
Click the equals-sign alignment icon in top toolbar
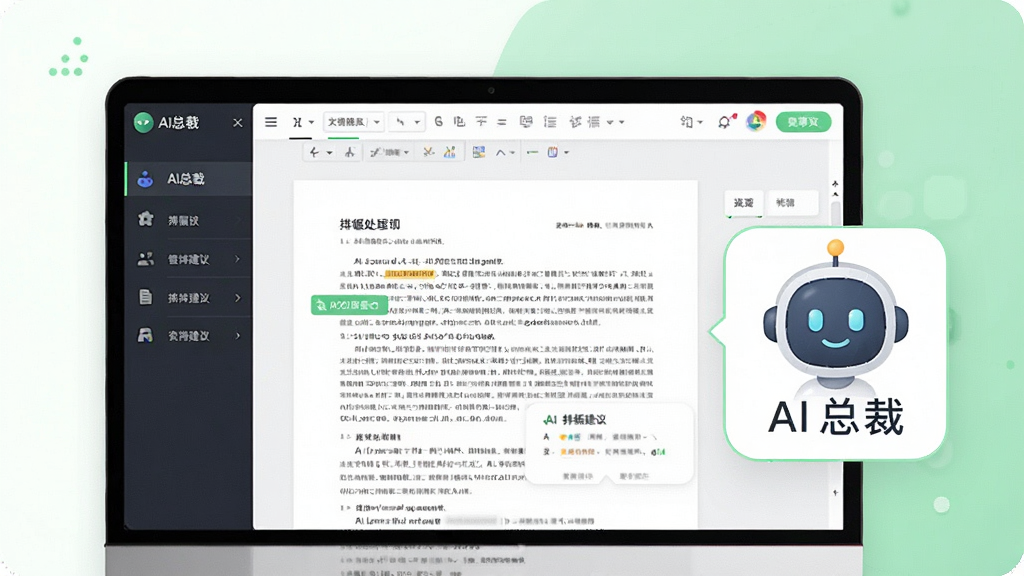tap(502, 122)
